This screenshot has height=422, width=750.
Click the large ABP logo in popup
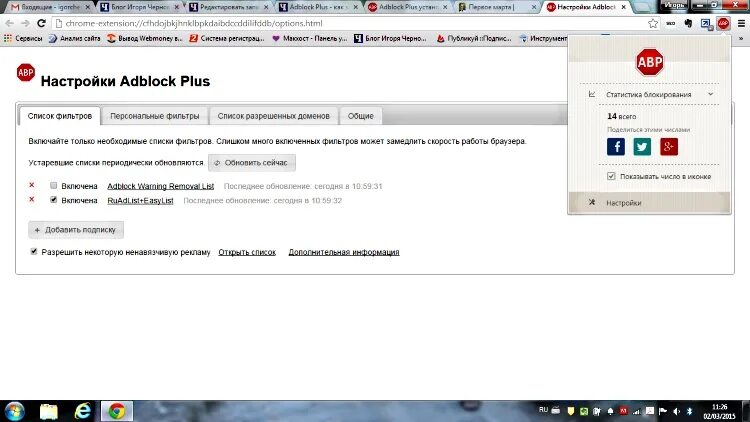tap(650, 62)
